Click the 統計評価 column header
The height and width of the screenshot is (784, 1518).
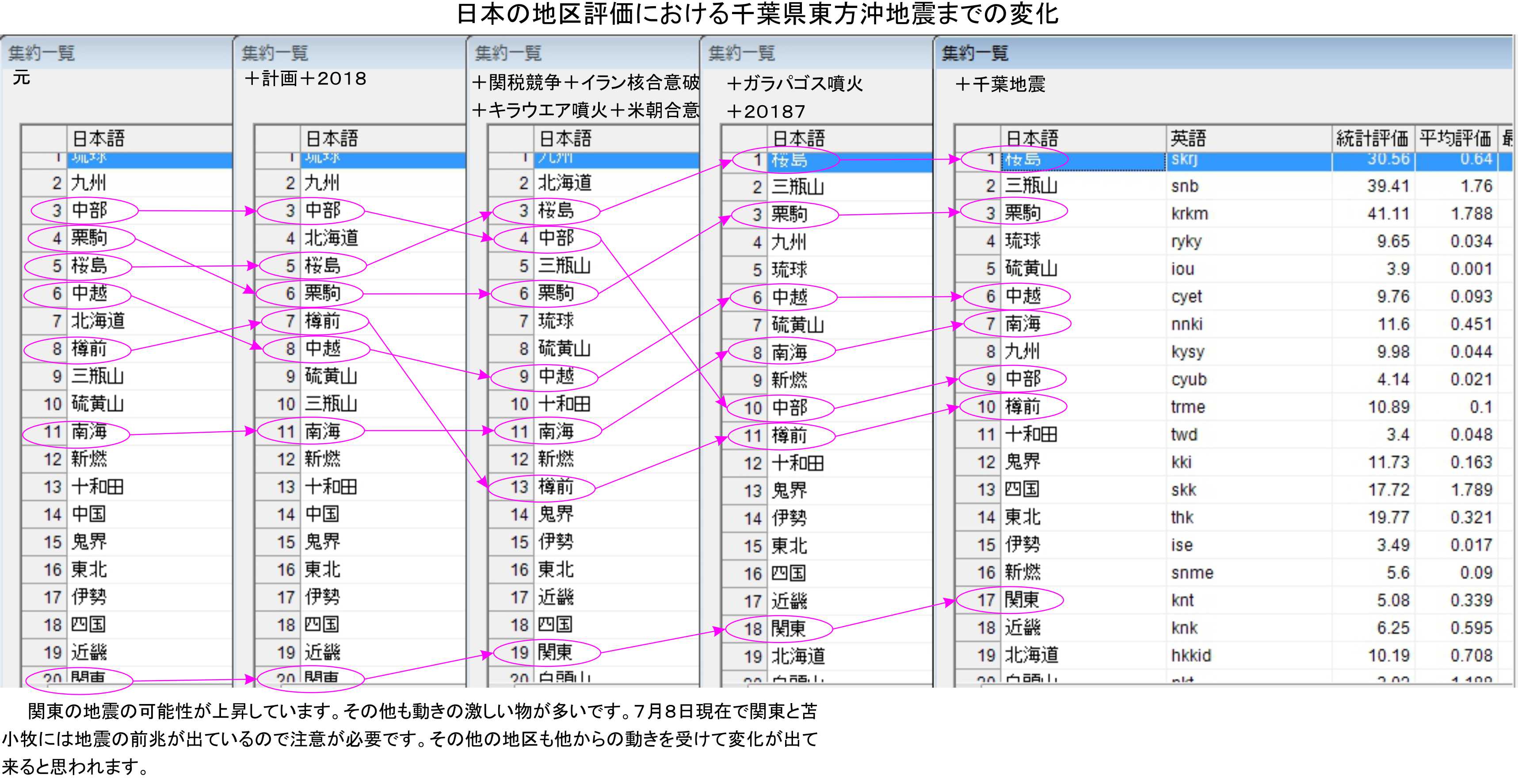1372,138
